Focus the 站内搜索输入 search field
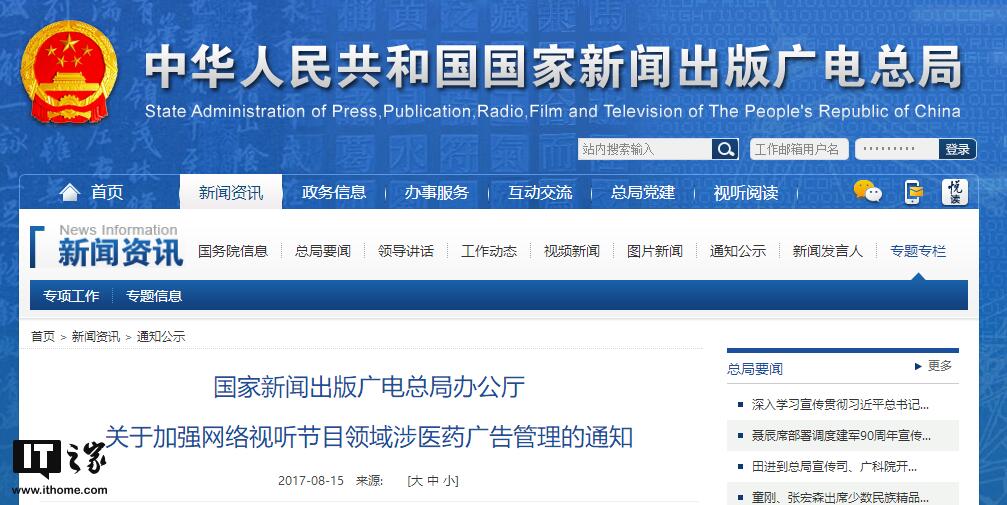 click(x=645, y=149)
